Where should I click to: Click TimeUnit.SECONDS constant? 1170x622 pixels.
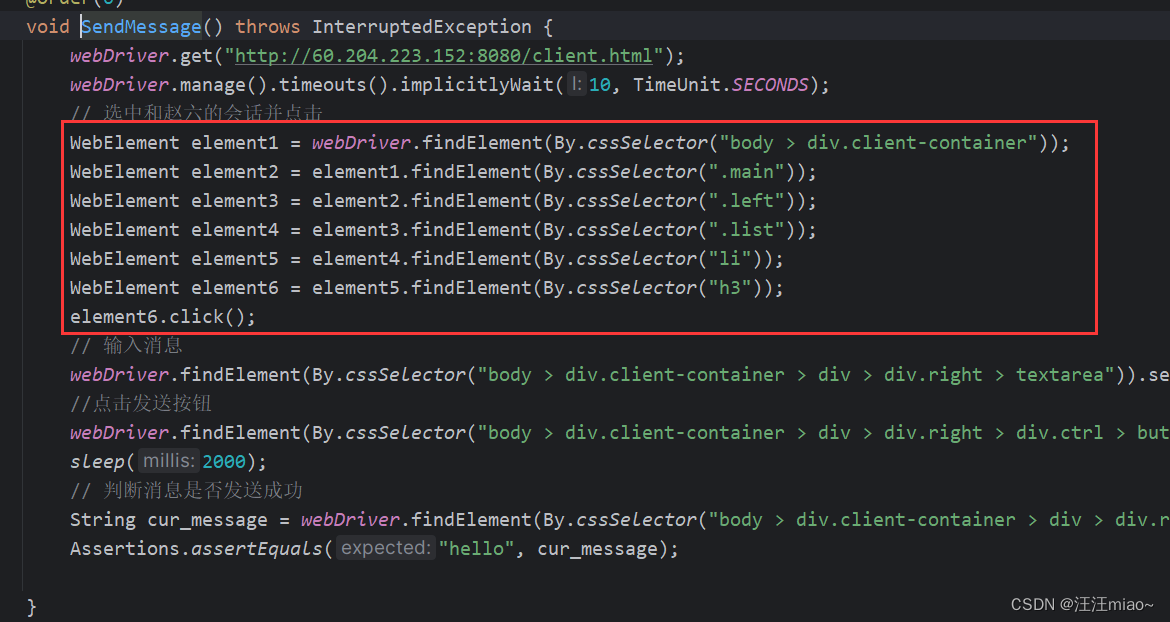pyautogui.click(x=720, y=85)
